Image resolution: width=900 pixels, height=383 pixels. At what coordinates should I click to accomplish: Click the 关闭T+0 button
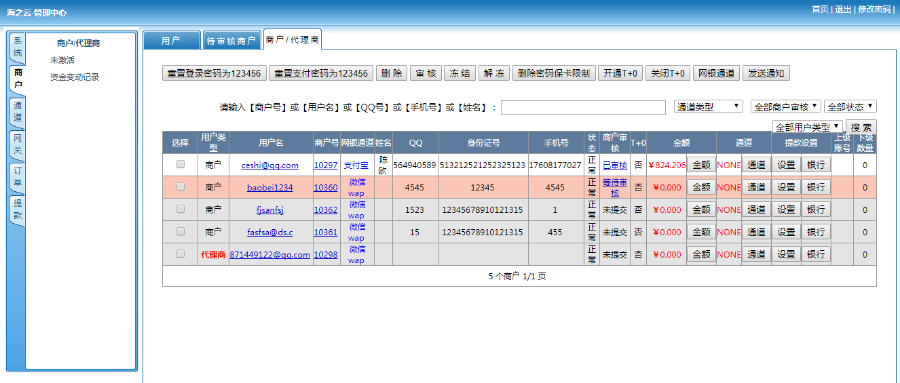pos(667,73)
